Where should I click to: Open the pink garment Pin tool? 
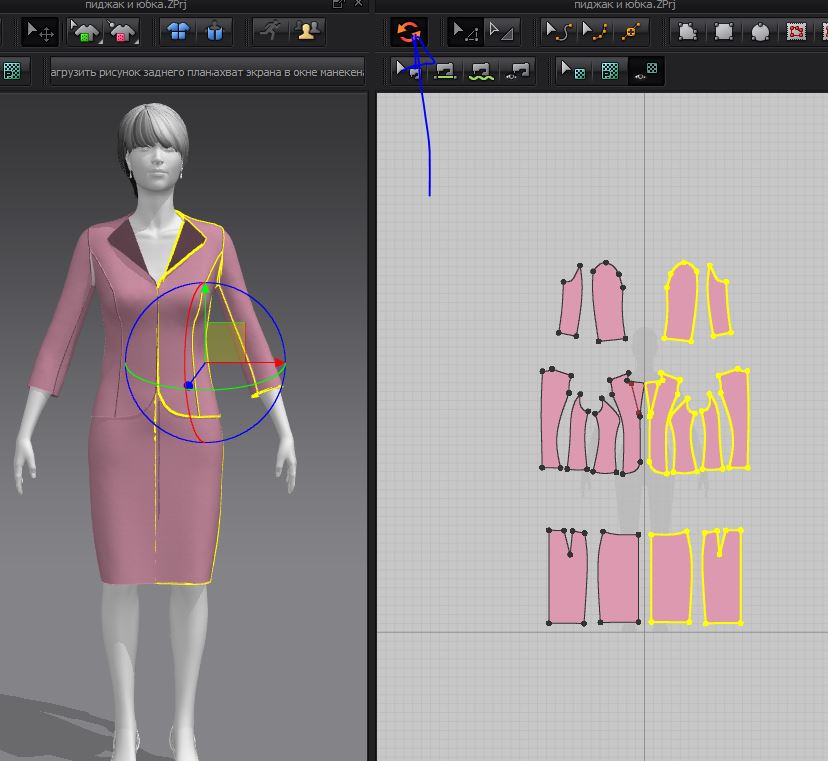tap(123, 32)
